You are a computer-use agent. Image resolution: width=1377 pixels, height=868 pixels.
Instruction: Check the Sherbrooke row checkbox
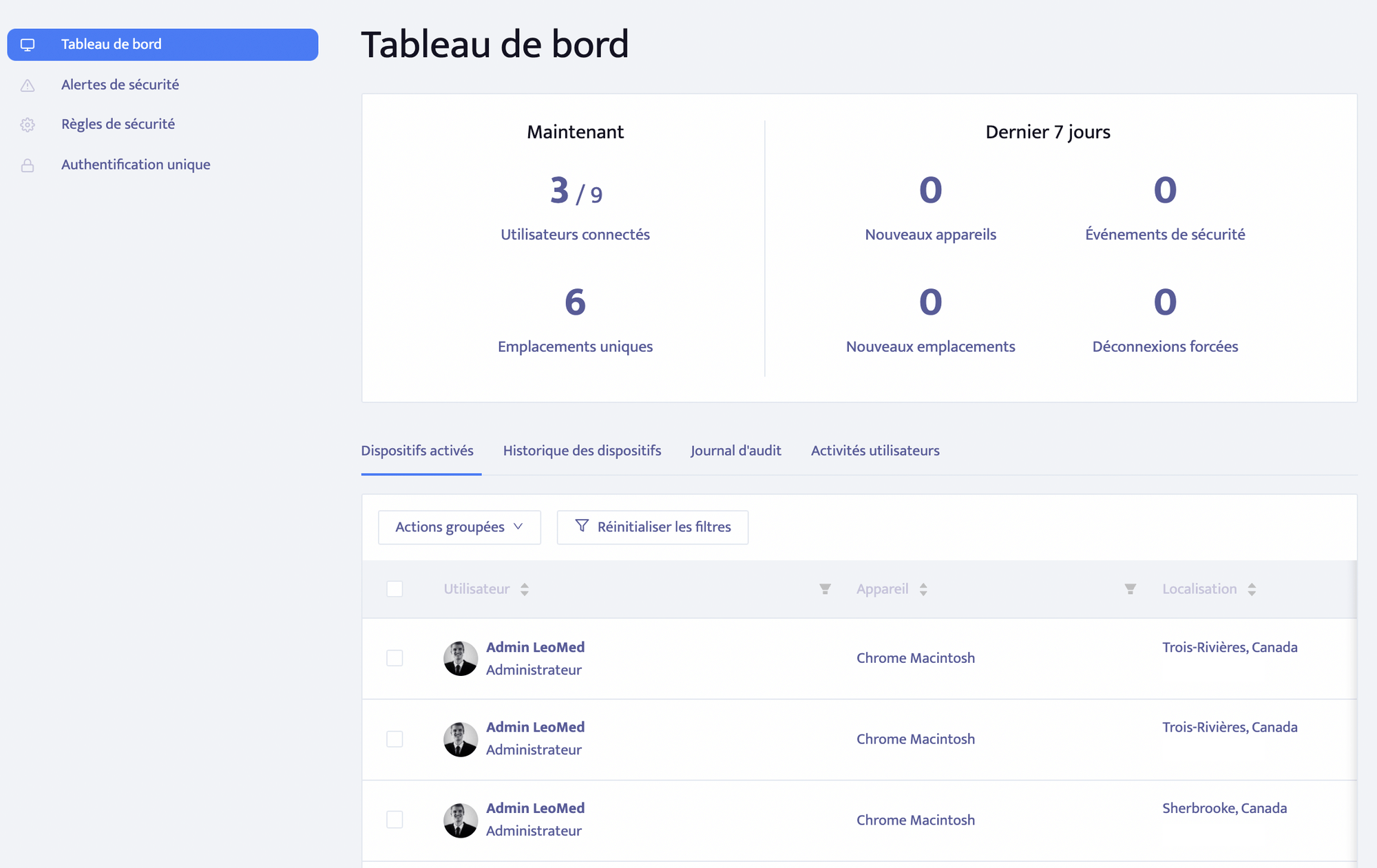pyautogui.click(x=395, y=820)
